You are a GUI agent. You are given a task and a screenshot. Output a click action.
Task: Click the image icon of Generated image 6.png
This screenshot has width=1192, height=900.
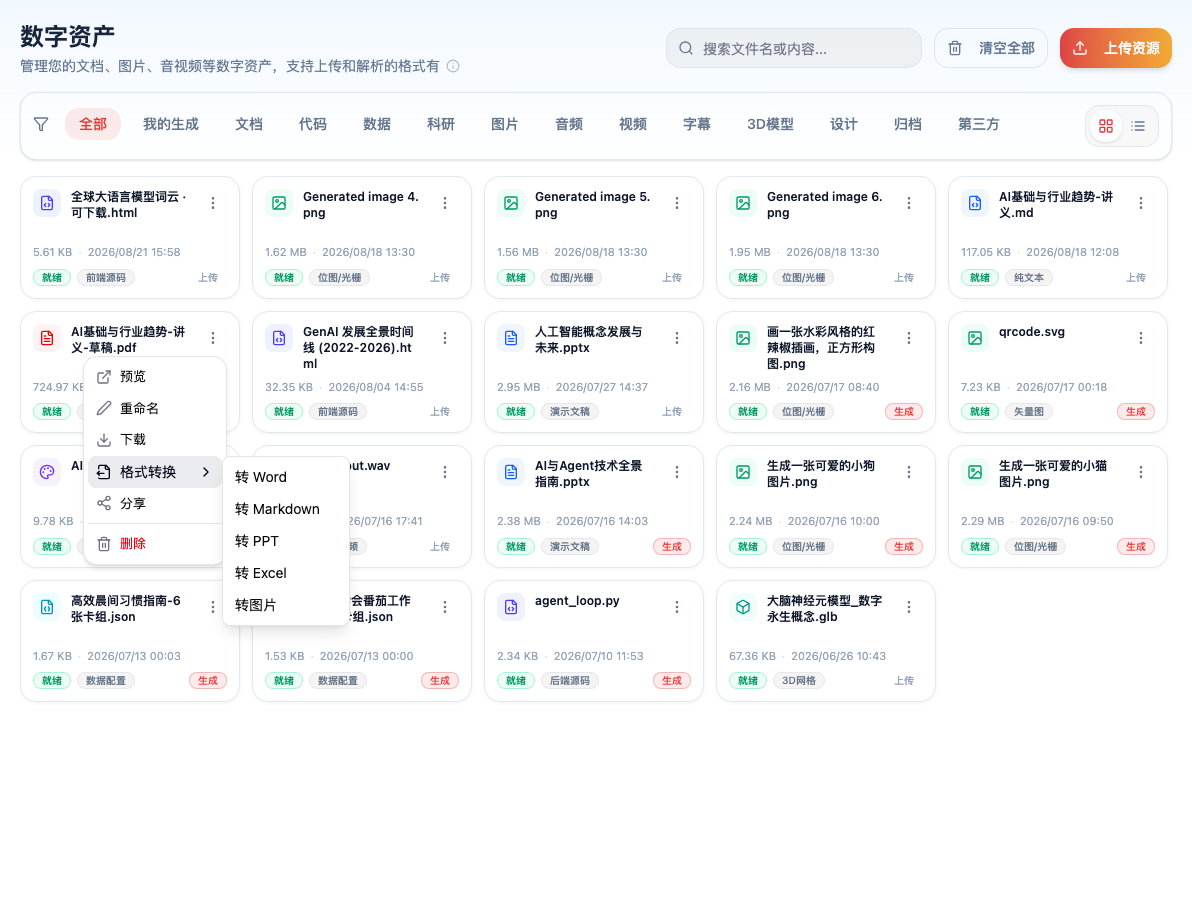pyautogui.click(x=743, y=203)
